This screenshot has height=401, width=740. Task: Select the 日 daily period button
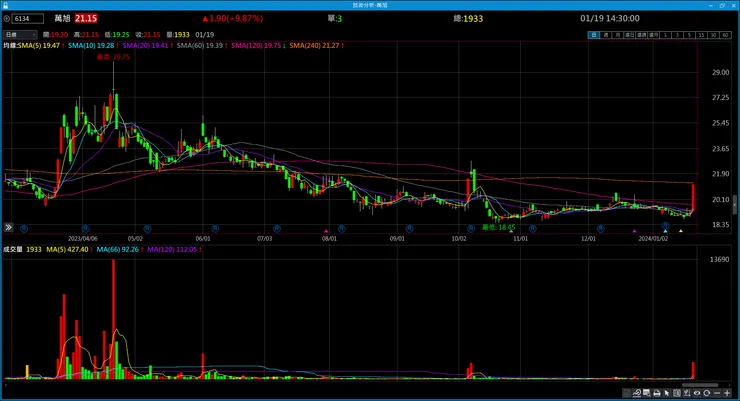click(x=593, y=35)
